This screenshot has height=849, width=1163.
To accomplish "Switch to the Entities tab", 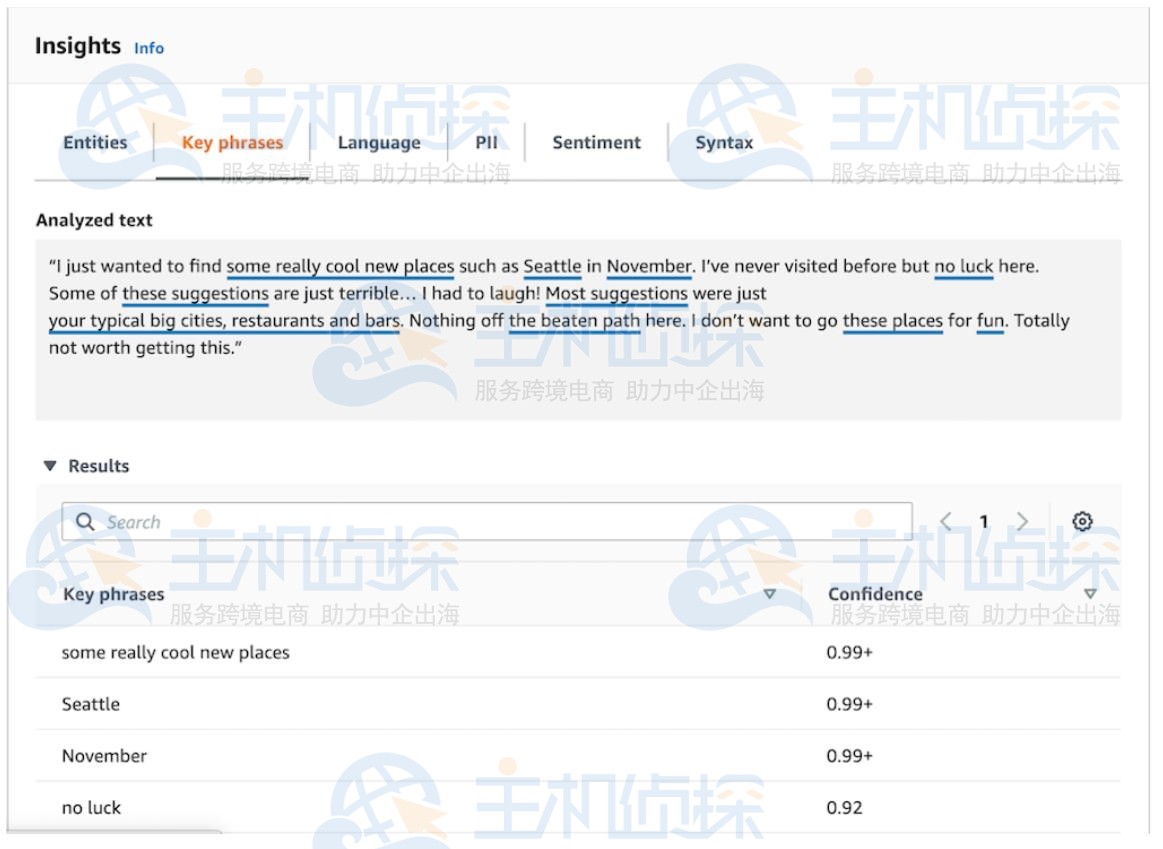I will click(95, 142).
